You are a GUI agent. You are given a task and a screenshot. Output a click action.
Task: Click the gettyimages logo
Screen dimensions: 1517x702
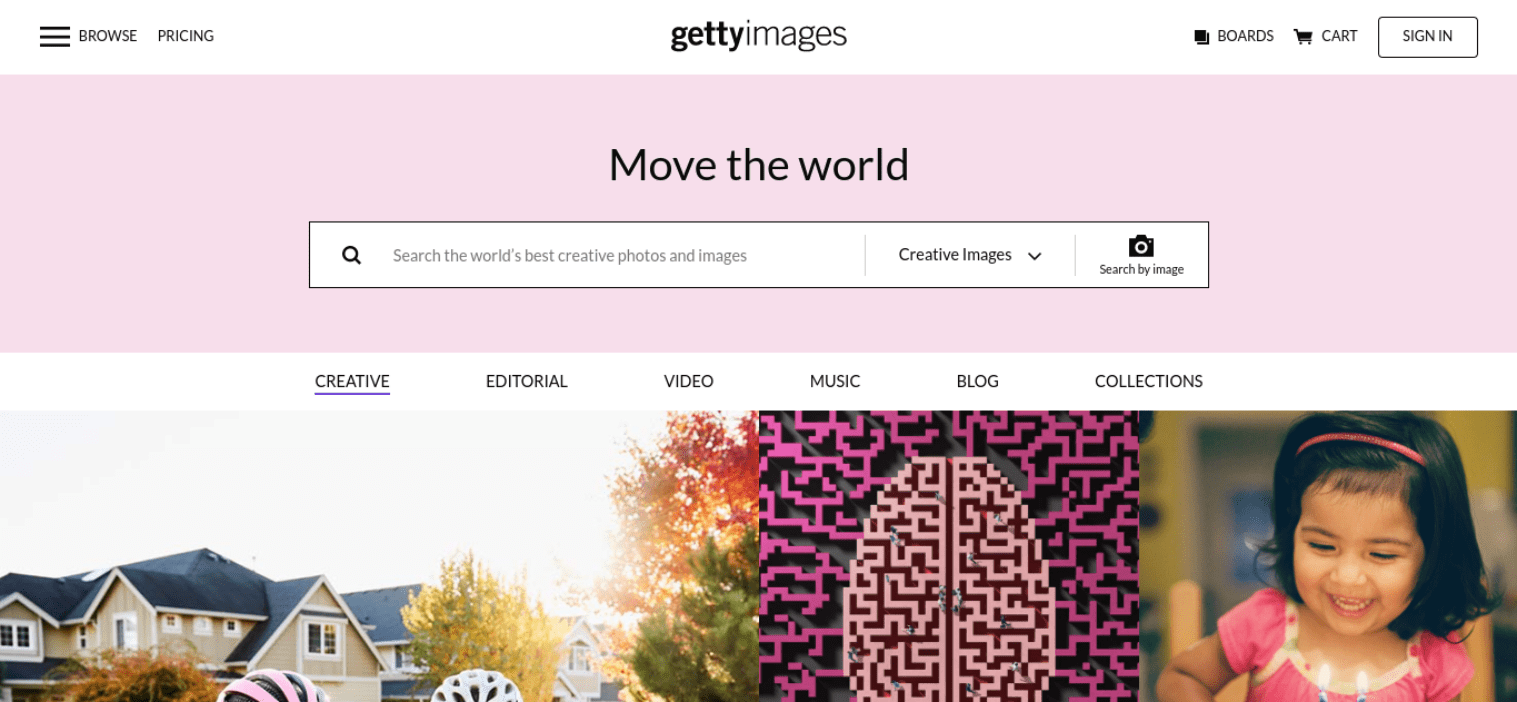click(x=758, y=36)
